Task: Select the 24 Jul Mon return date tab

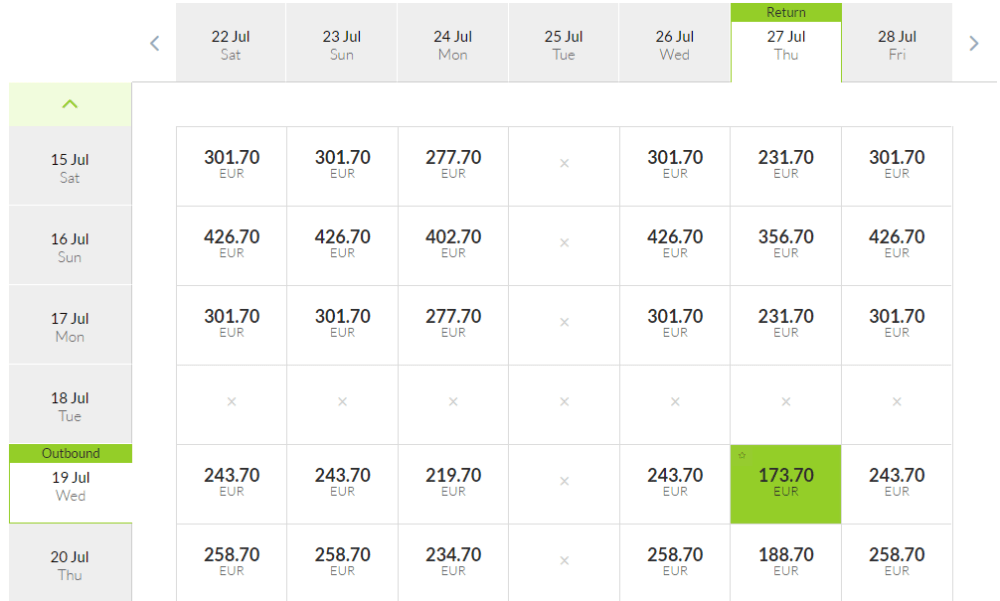Action: click(453, 45)
